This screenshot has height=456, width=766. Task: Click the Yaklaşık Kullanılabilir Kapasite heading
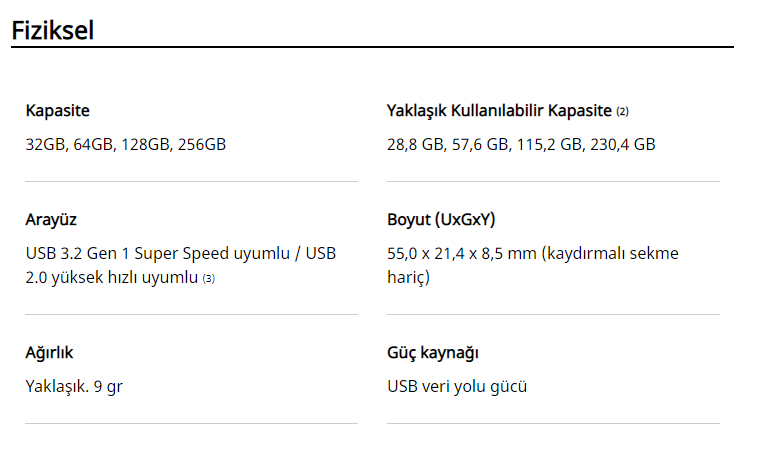click(x=499, y=110)
